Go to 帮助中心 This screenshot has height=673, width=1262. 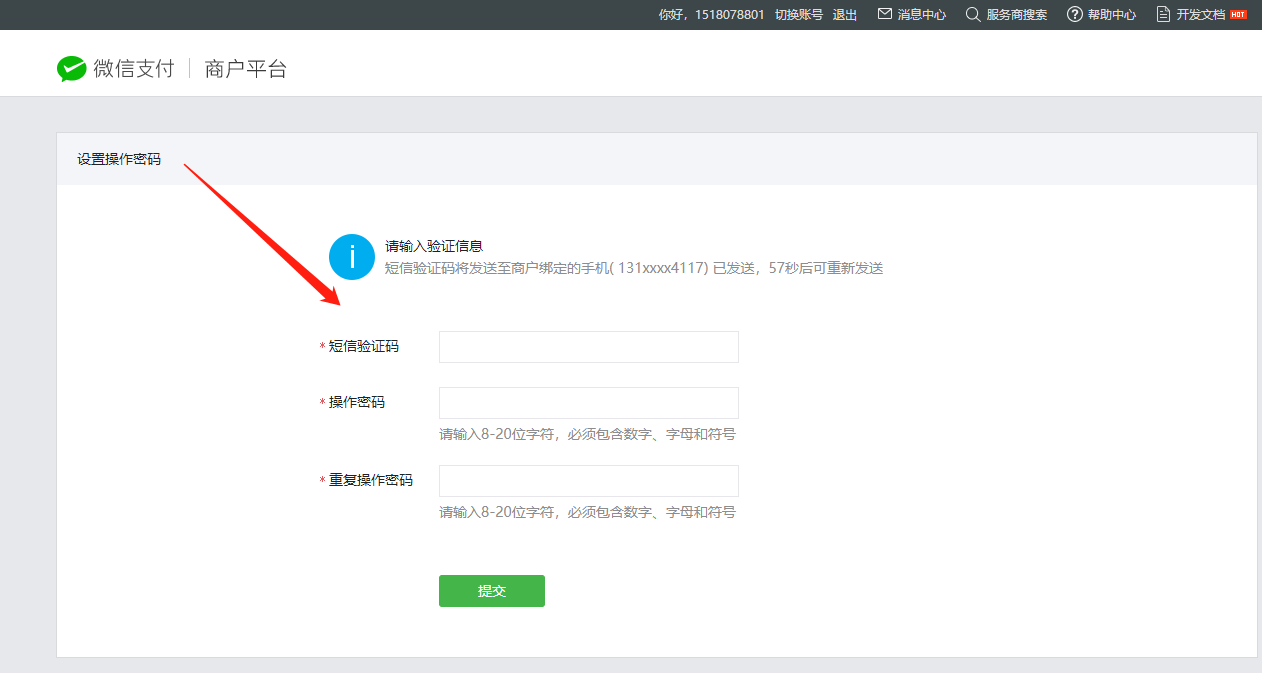point(1111,15)
